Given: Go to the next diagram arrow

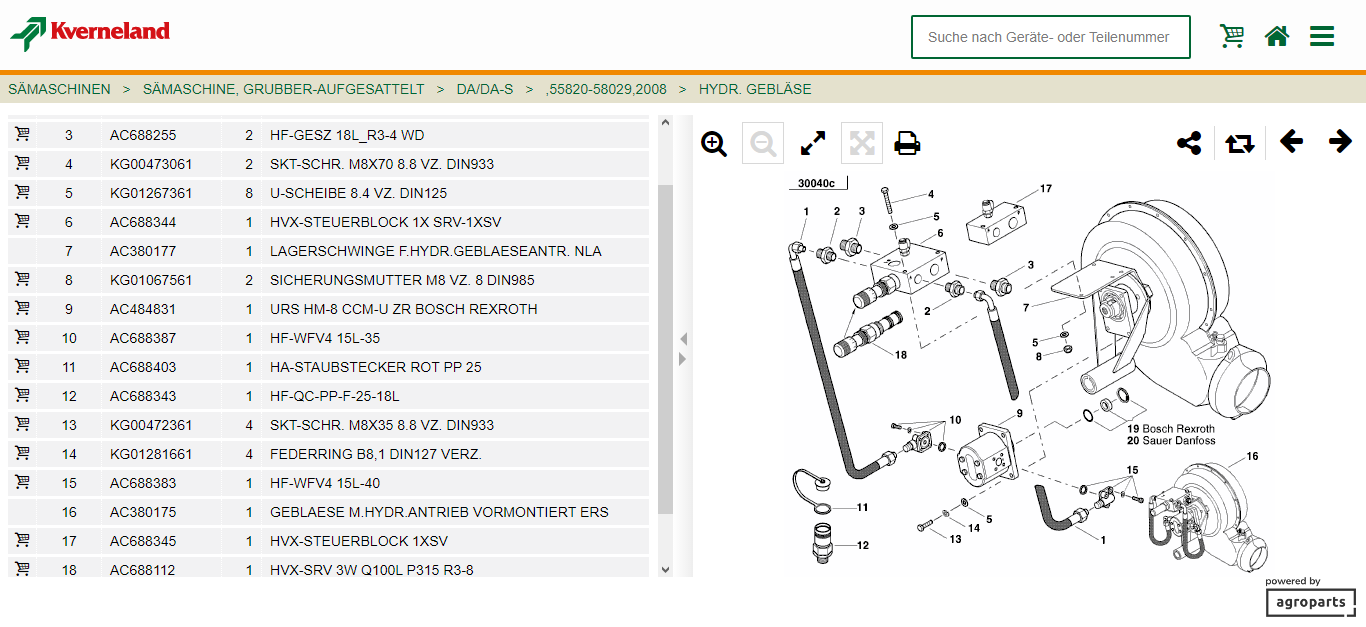Looking at the screenshot, I should coord(1340,142).
